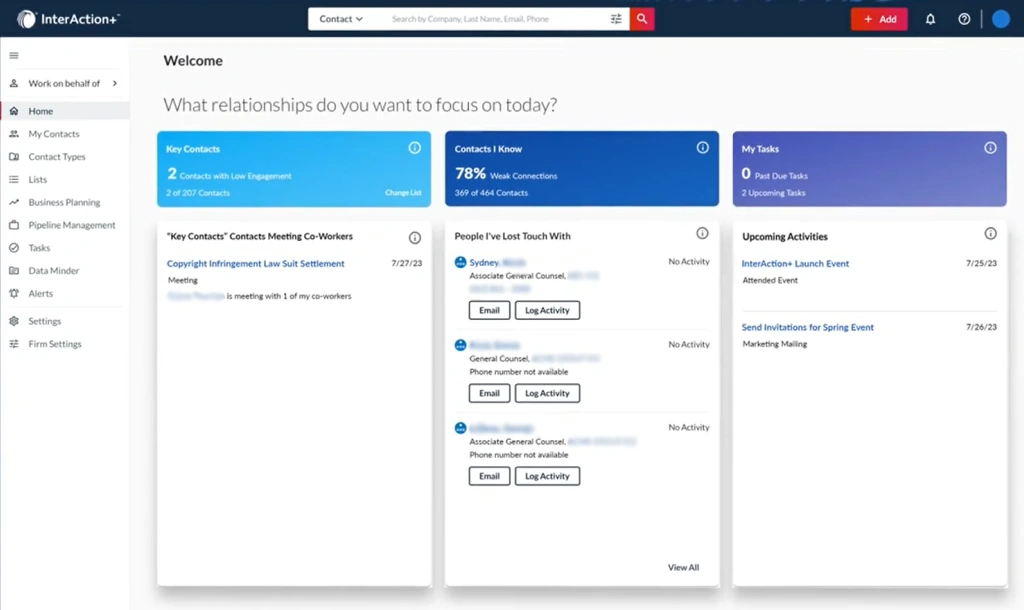The width and height of the screenshot is (1024, 610).
Task: Click the Business Planning chart icon
Action: [x=14, y=202]
